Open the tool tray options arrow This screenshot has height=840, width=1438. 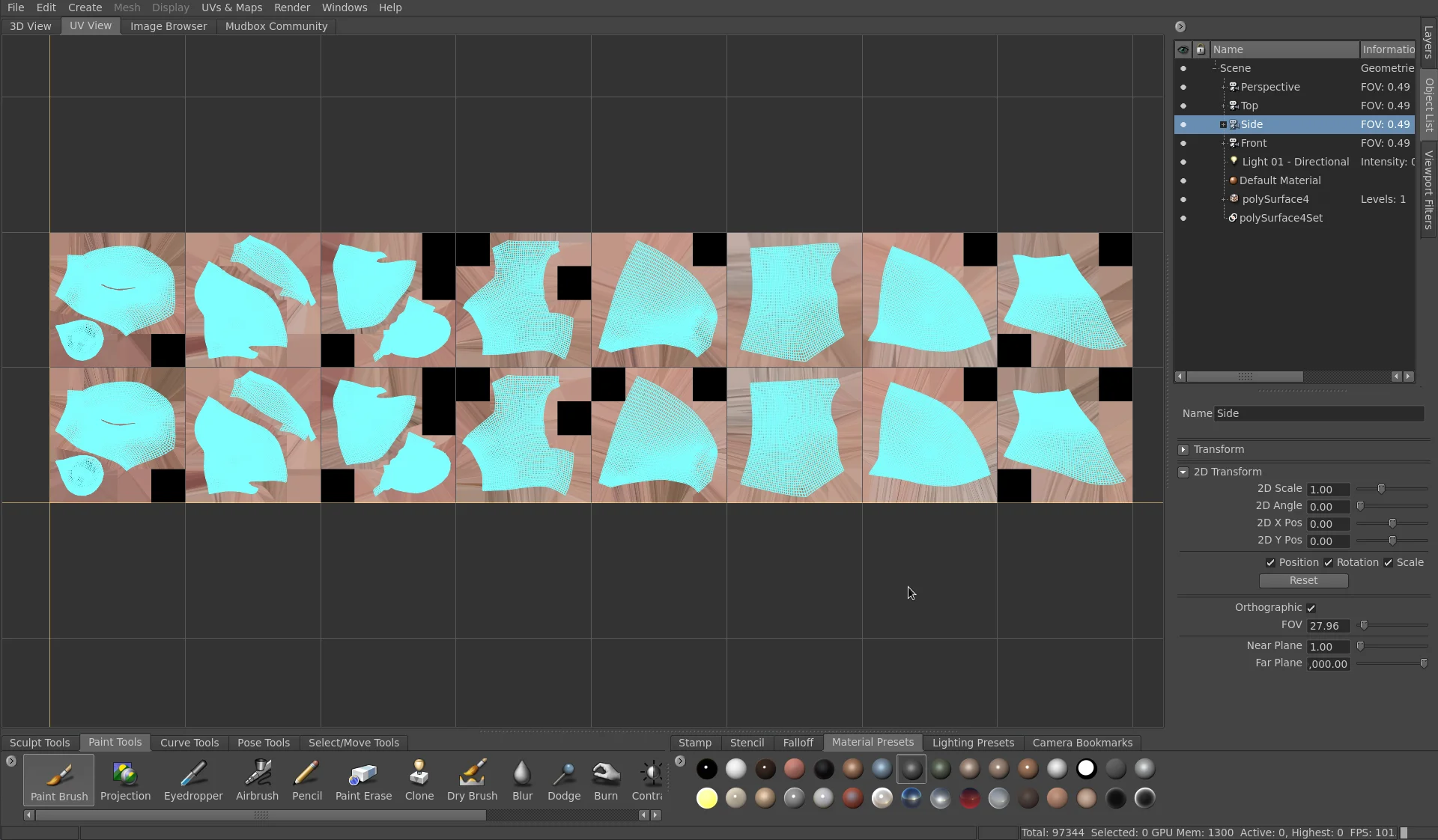10,761
